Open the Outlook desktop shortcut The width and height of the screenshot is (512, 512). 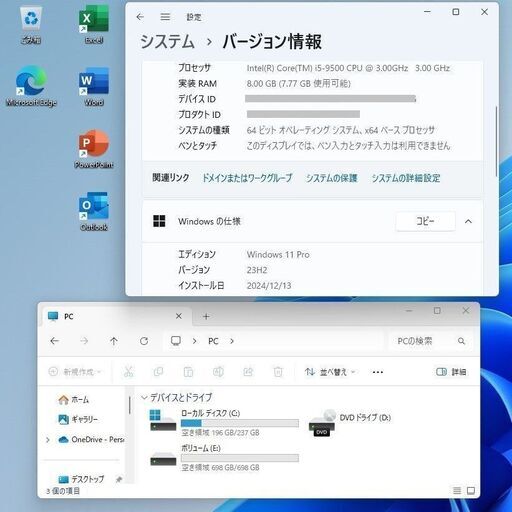click(x=94, y=211)
